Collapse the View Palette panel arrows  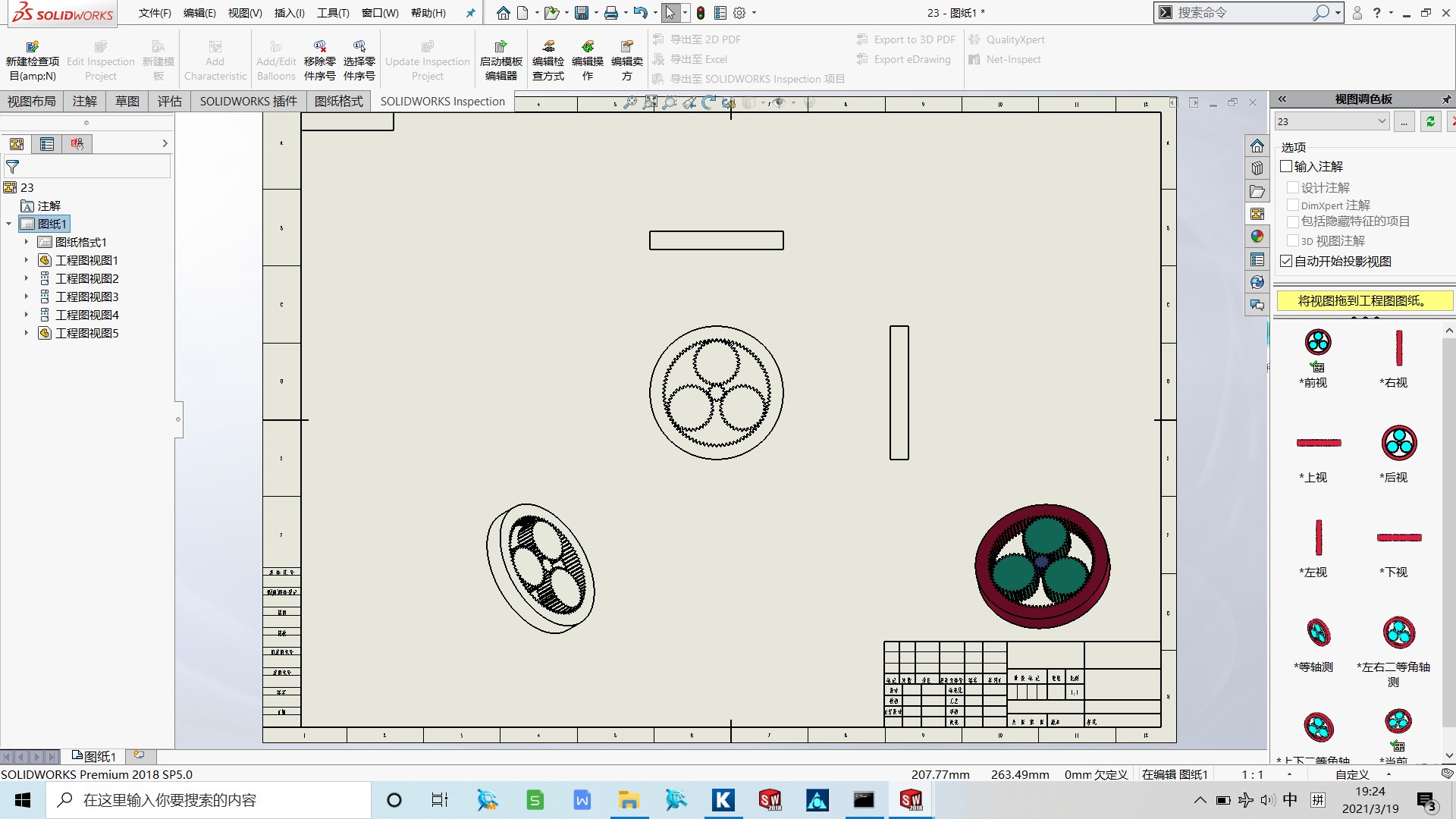tap(1282, 99)
